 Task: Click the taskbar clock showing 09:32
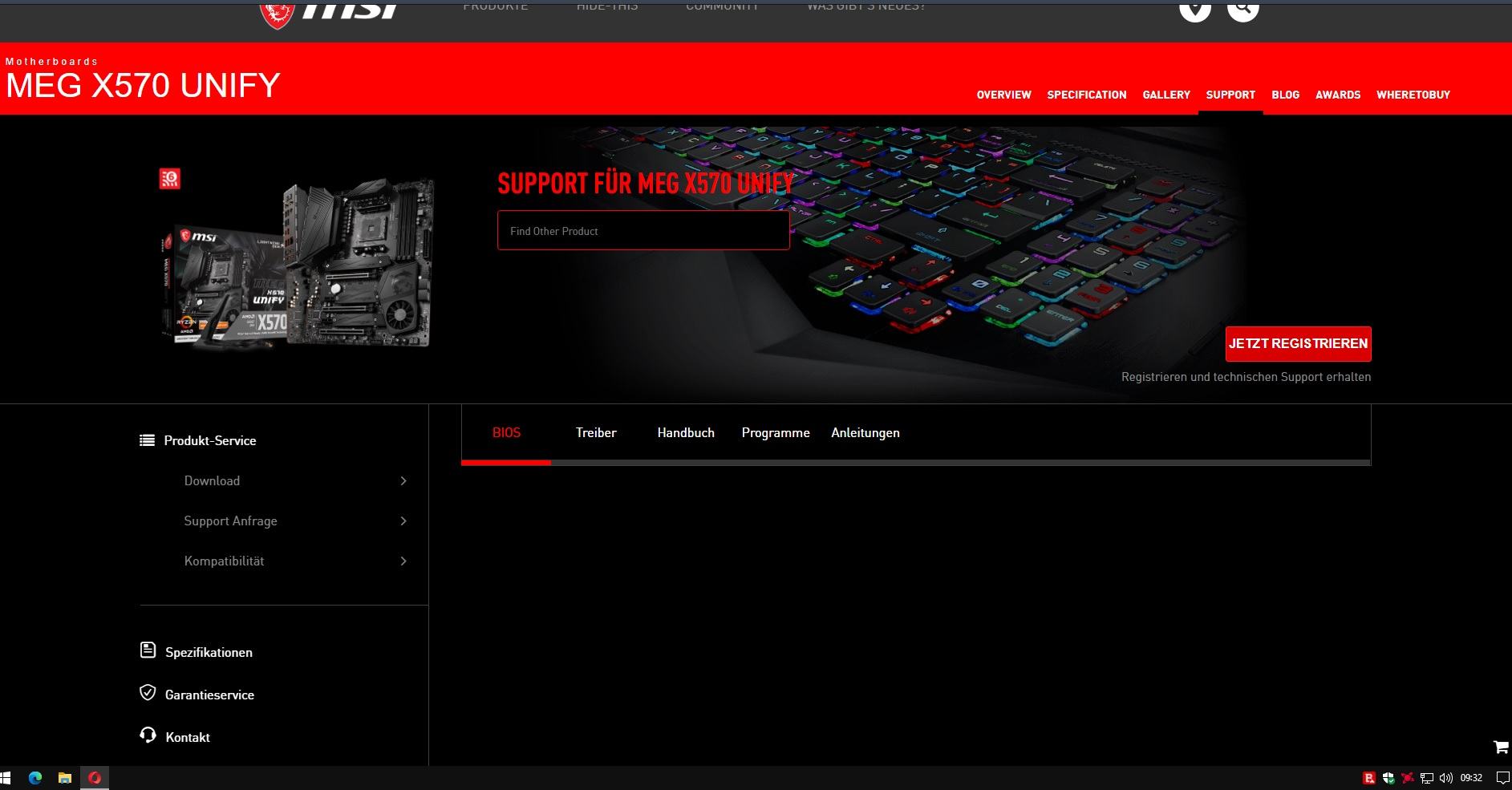tap(1471, 778)
